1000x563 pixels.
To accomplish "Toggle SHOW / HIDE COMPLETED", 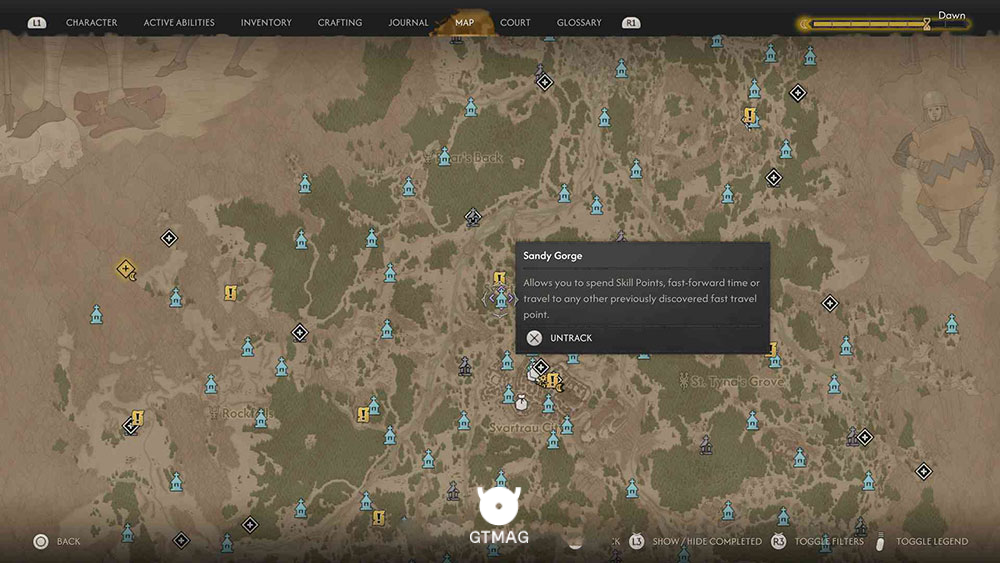I will coord(707,541).
